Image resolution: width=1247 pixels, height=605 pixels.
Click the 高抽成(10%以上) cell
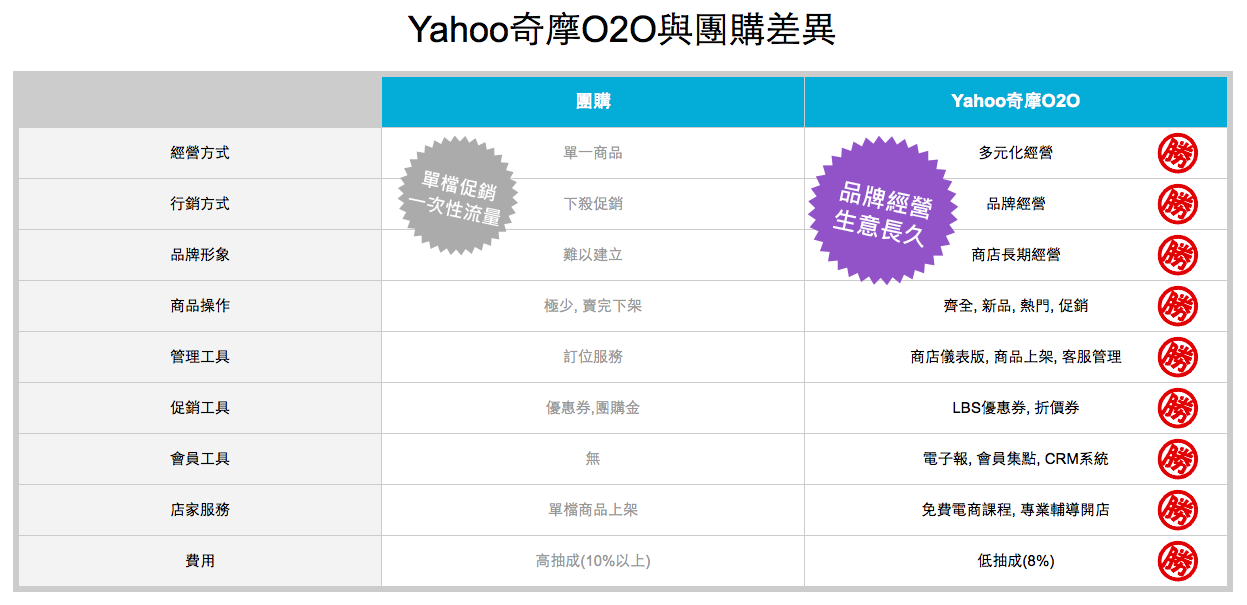coord(593,561)
